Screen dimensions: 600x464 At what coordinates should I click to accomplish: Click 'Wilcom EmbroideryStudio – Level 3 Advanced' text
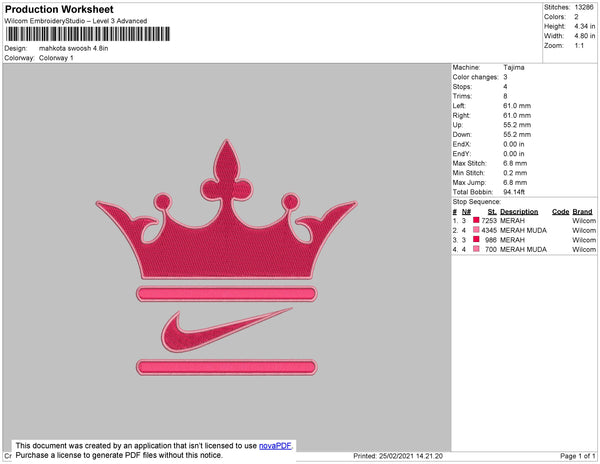pos(76,21)
